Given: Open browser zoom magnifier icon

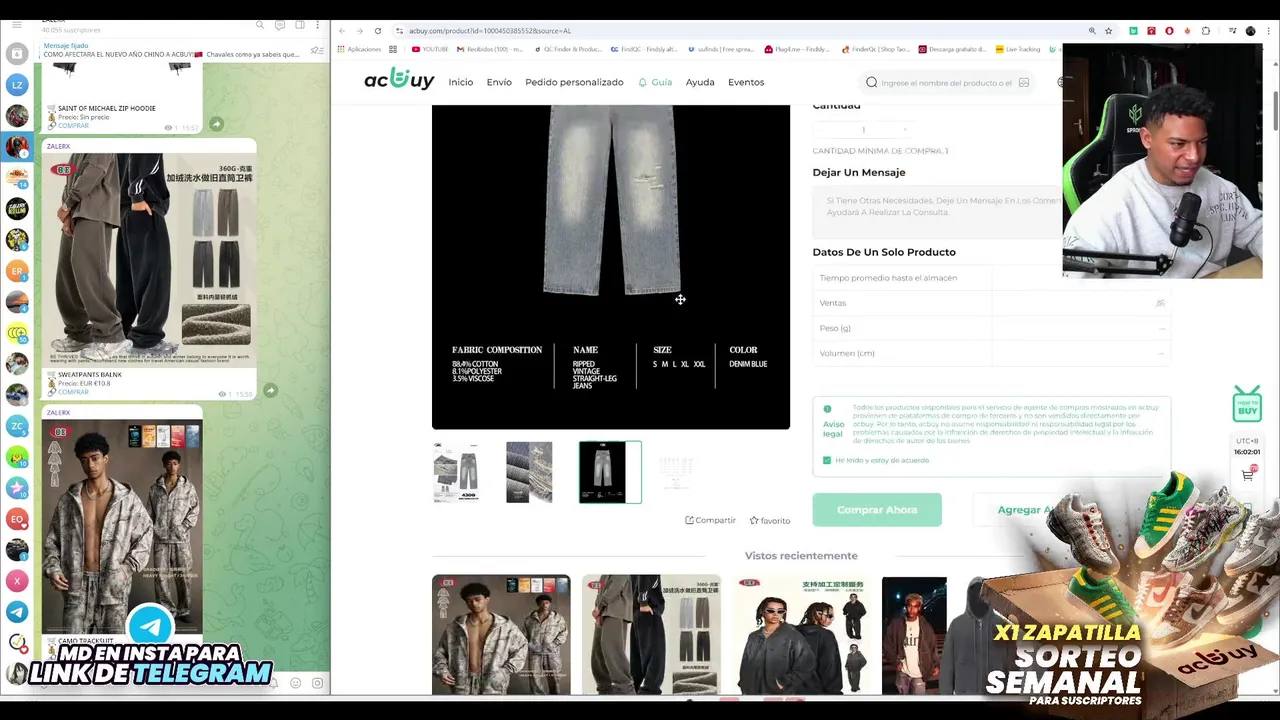Looking at the screenshot, I should pyautogui.click(x=1092, y=31).
